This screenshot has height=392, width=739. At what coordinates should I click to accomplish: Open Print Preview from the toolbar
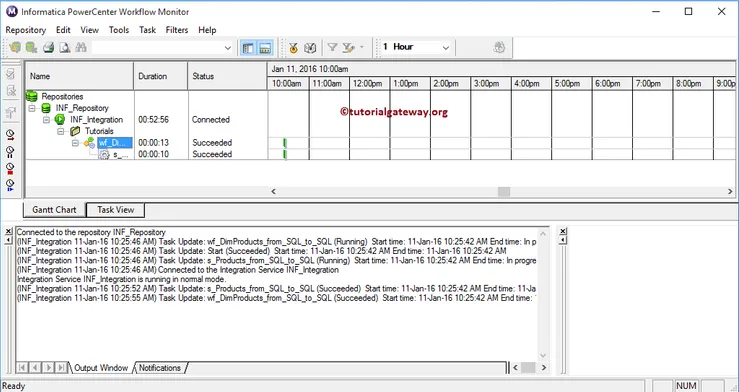[65, 48]
